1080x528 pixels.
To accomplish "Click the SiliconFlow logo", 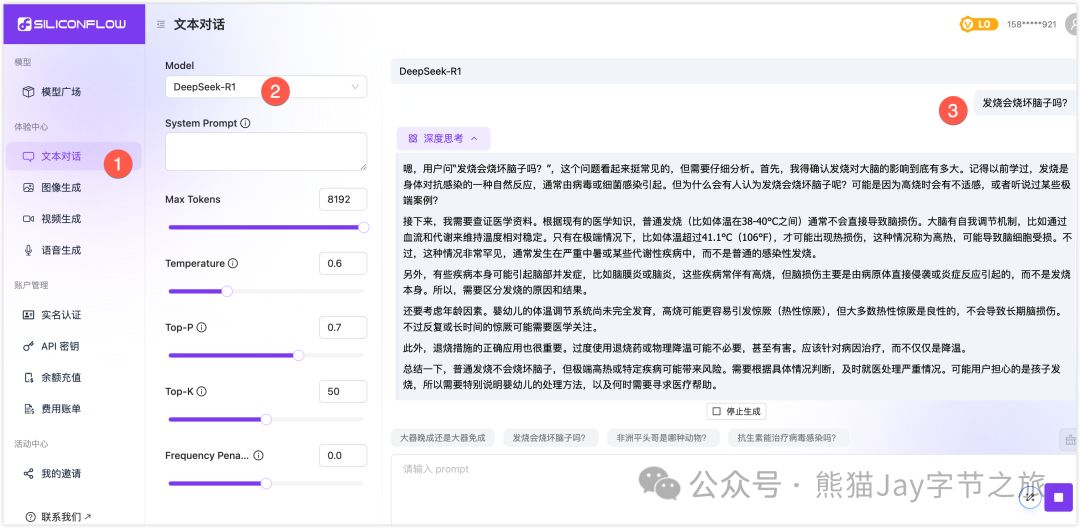I will pos(72,24).
